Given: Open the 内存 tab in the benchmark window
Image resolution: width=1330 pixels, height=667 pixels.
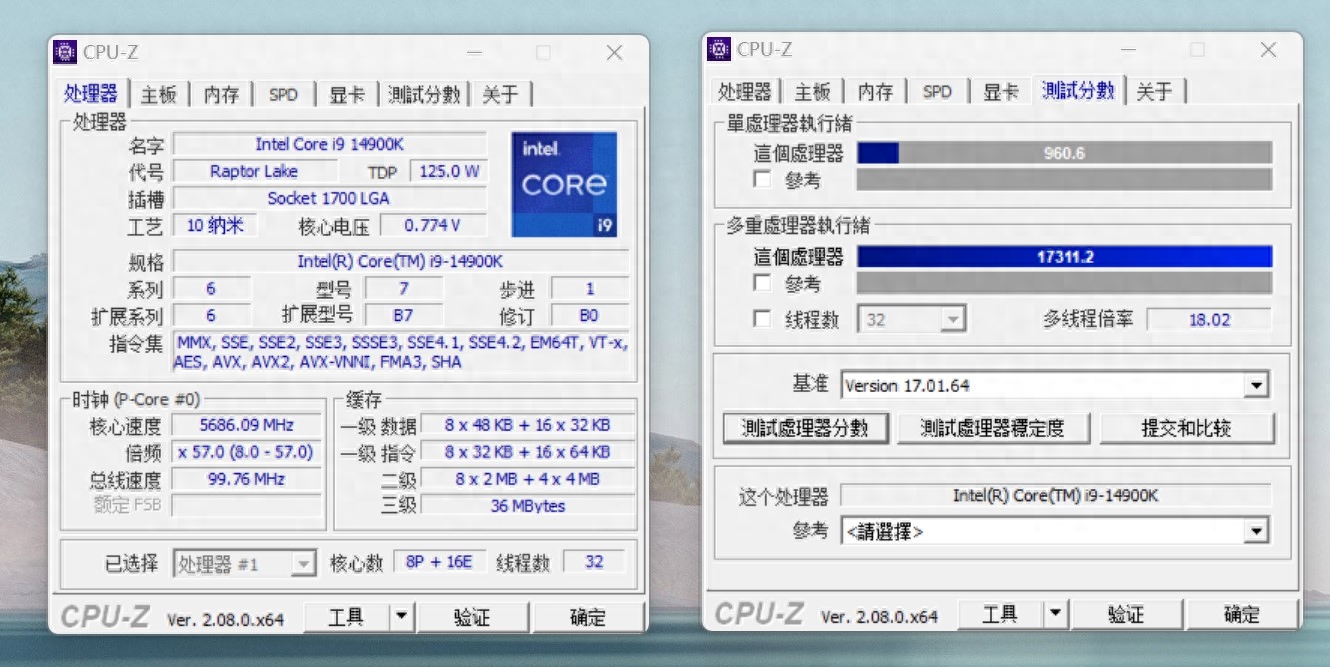Looking at the screenshot, I should 876,91.
